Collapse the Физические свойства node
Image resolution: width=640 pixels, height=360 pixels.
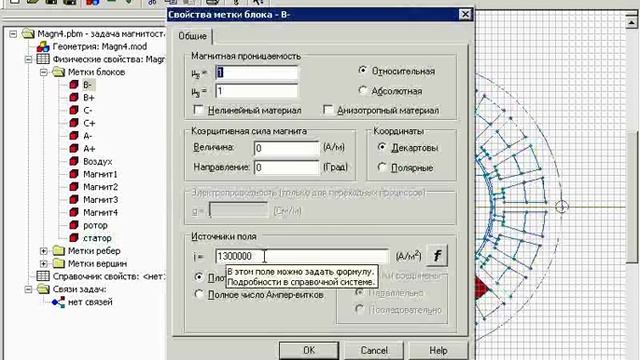click(29, 59)
